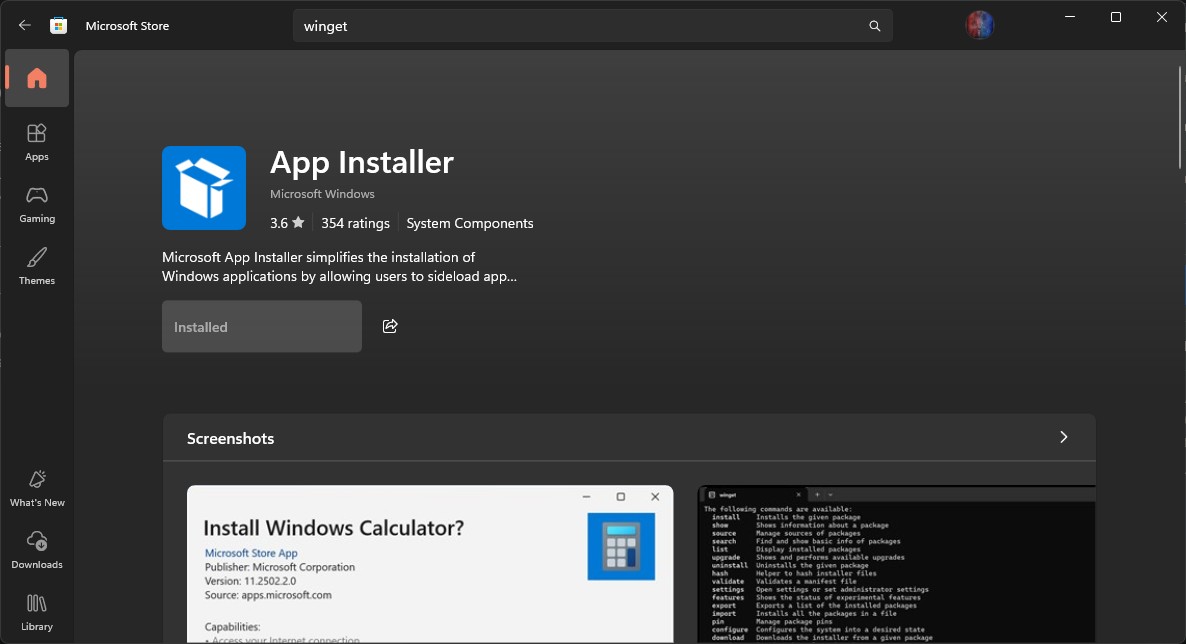Share the App Installer page
1186x644 pixels.
pos(390,325)
